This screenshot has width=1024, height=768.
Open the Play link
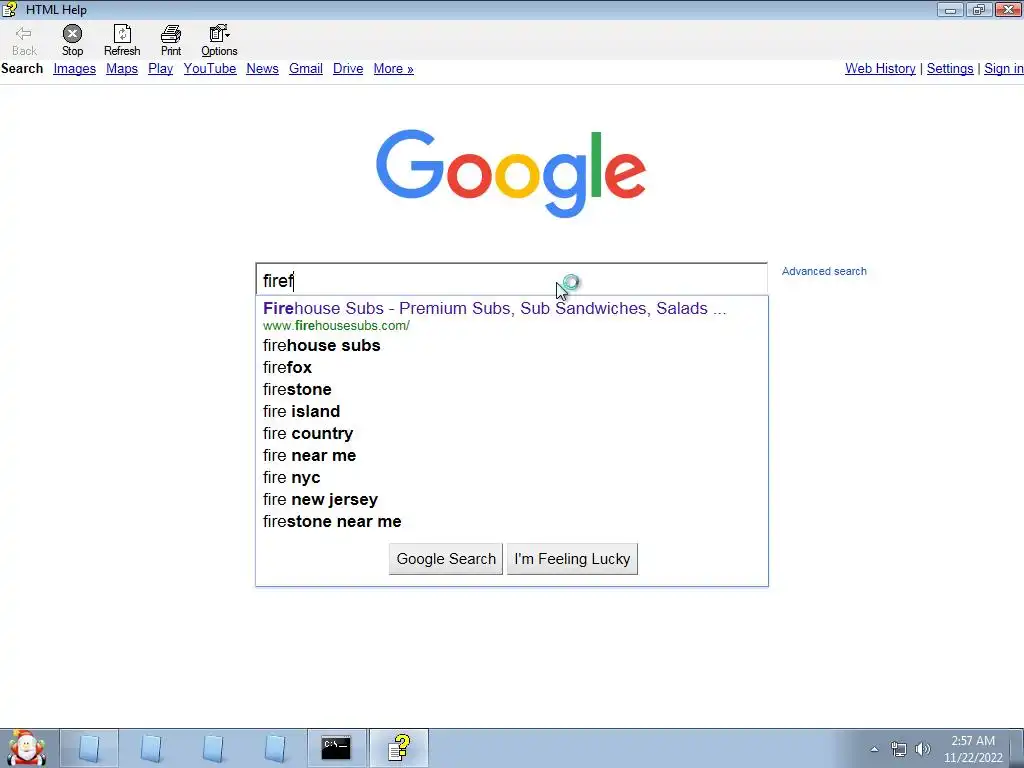160,69
